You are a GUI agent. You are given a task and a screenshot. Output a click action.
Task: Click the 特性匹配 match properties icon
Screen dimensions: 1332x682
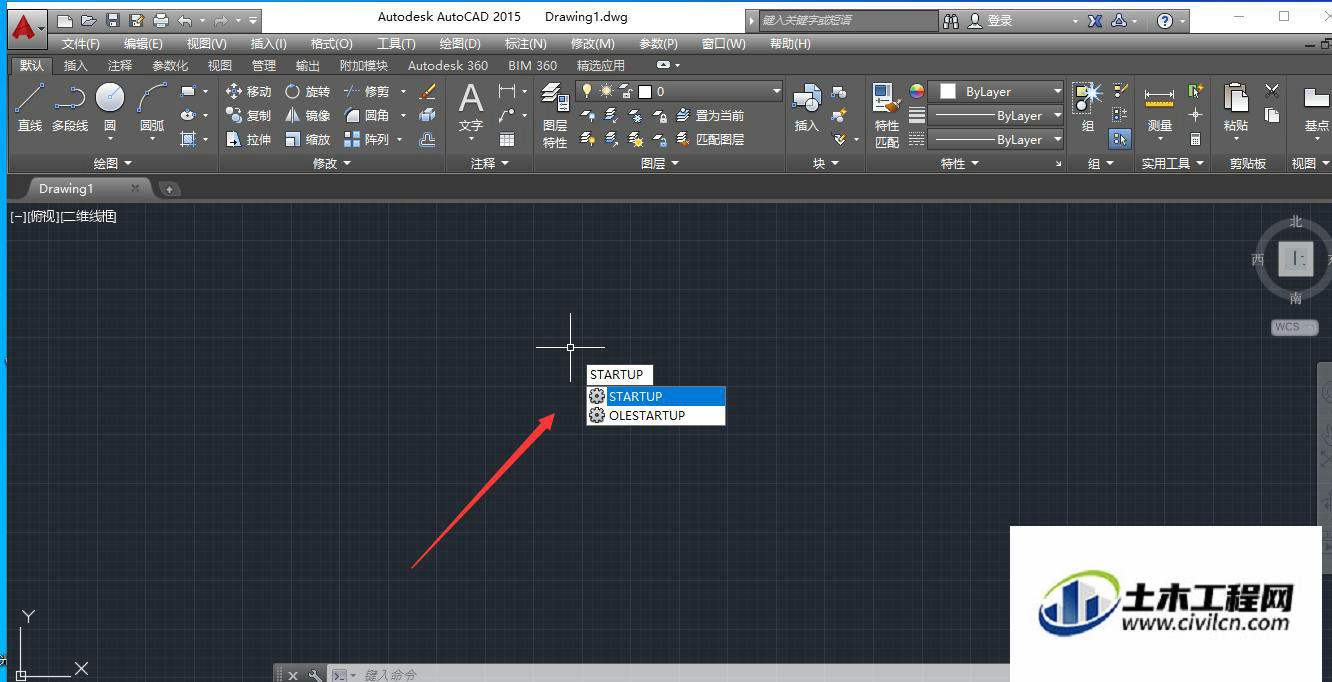(x=887, y=115)
